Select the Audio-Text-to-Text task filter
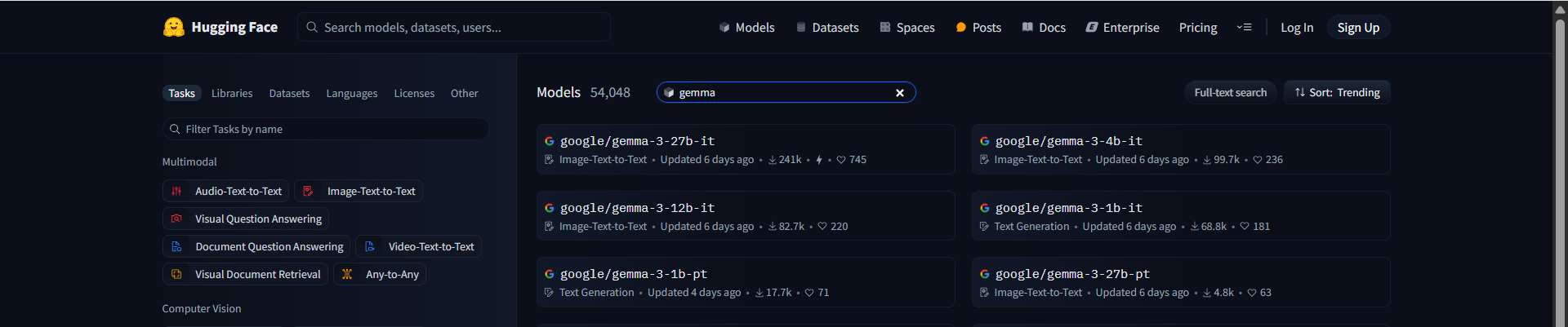 (x=225, y=191)
